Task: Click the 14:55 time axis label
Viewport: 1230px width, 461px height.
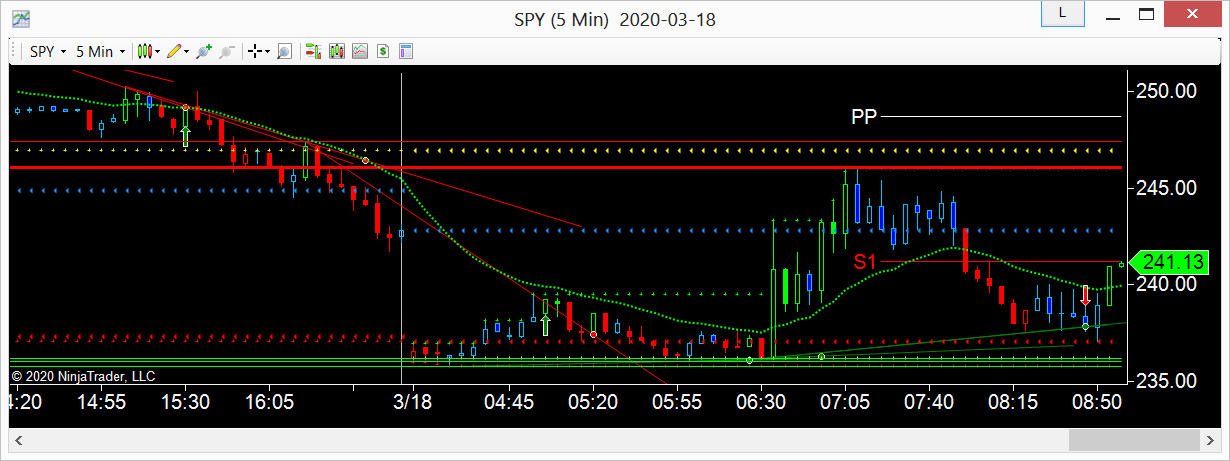Action: [101, 402]
